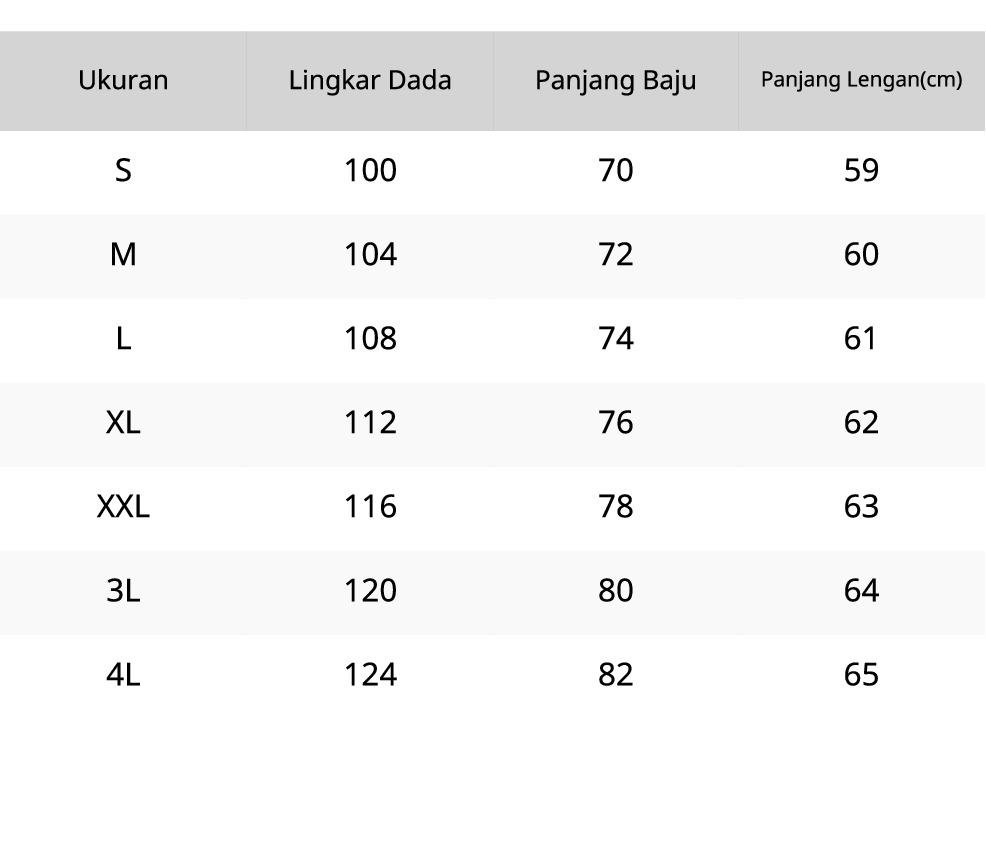Select the size S cell
Screen dimensions: 986x847
click(x=123, y=171)
